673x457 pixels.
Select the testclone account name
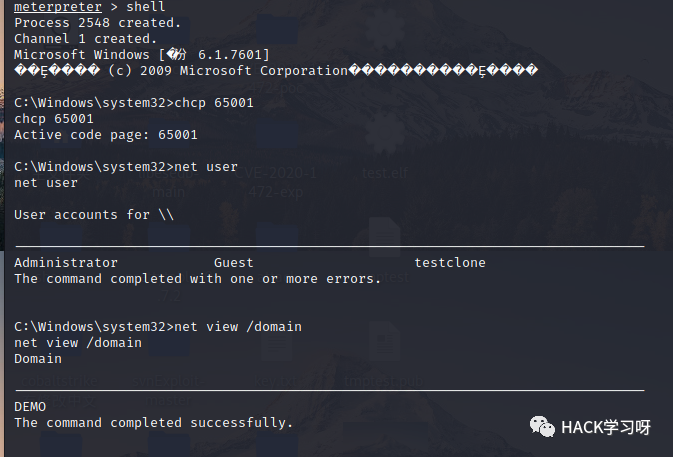tap(450, 263)
